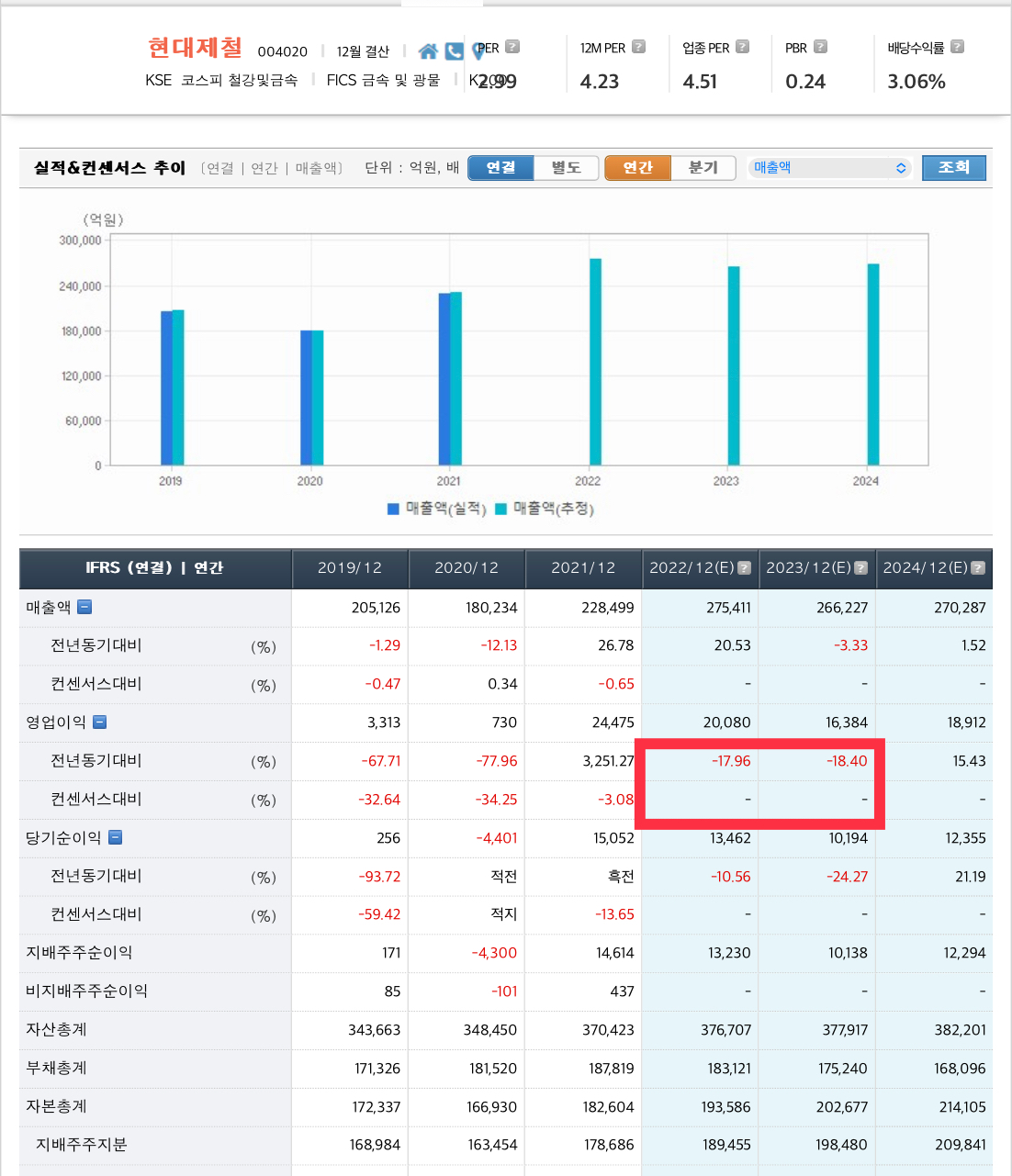Click the 지배주주지분 row label
The height and width of the screenshot is (1176, 1012).
(82, 1145)
